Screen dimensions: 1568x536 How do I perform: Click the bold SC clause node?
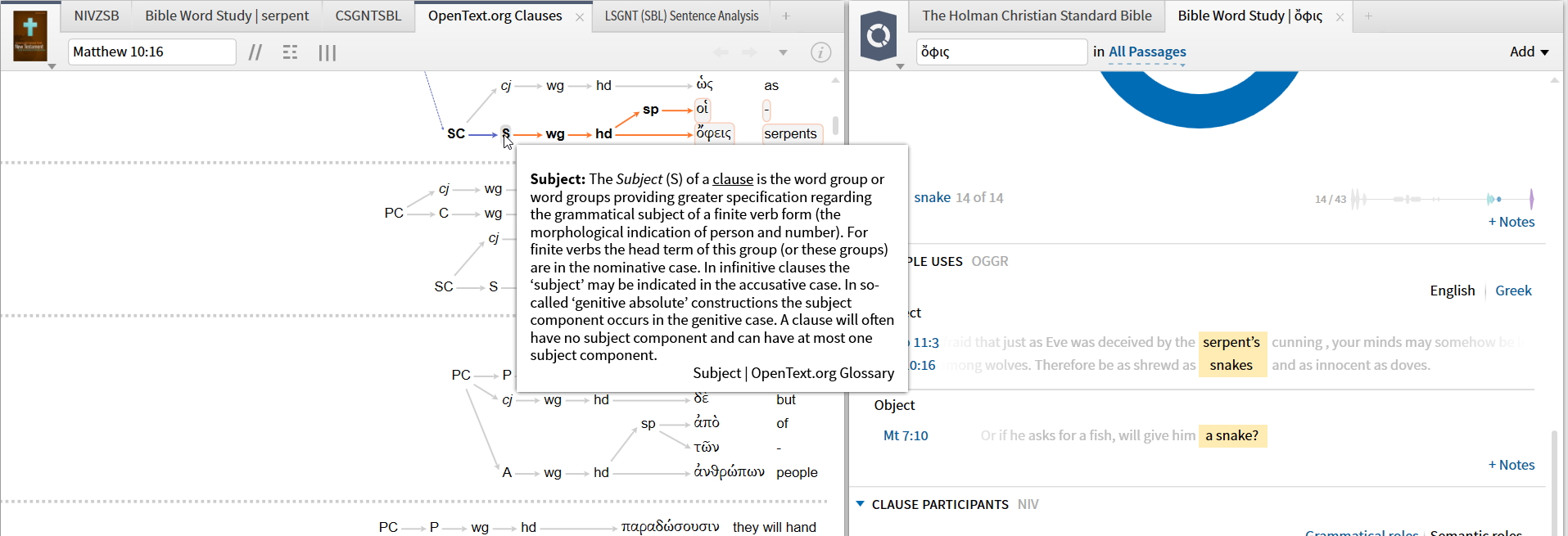point(456,133)
